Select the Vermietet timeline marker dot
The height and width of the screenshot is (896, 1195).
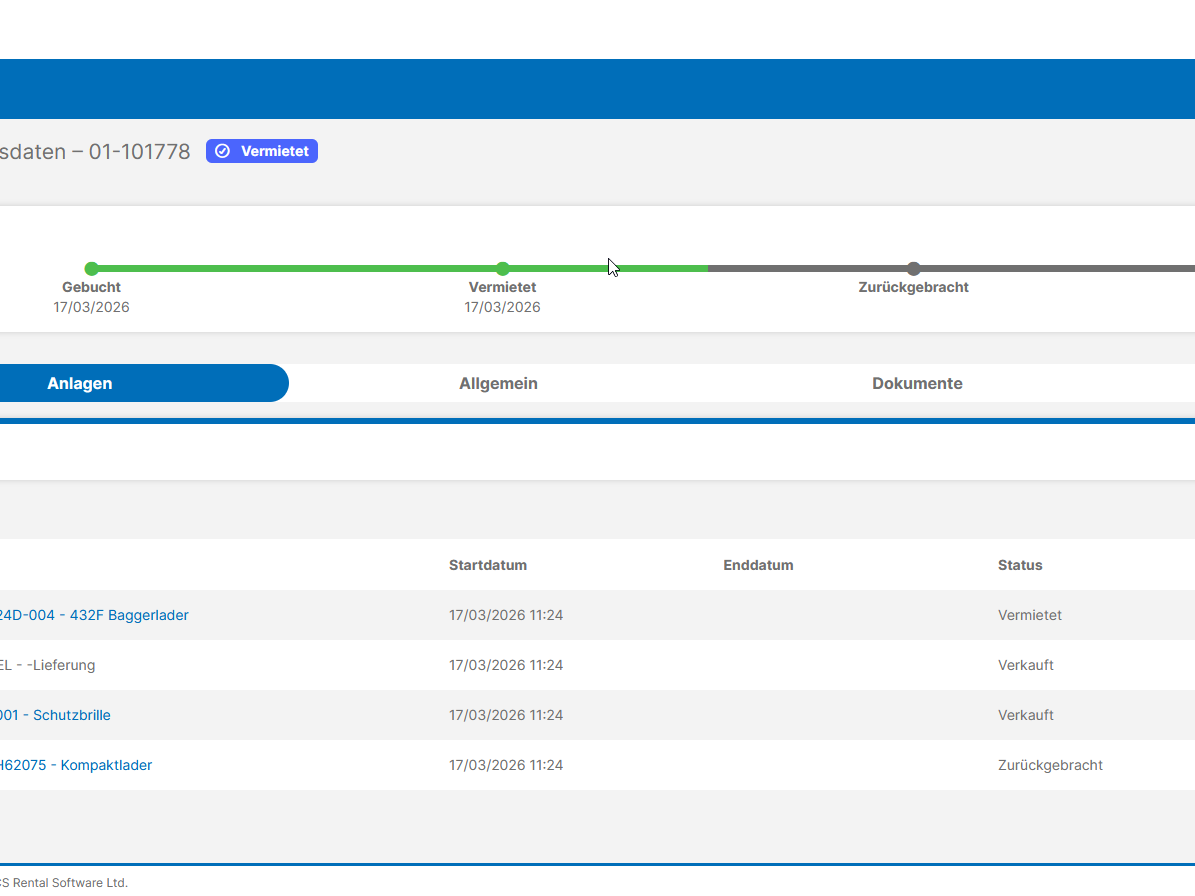pyautogui.click(x=502, y=268)
